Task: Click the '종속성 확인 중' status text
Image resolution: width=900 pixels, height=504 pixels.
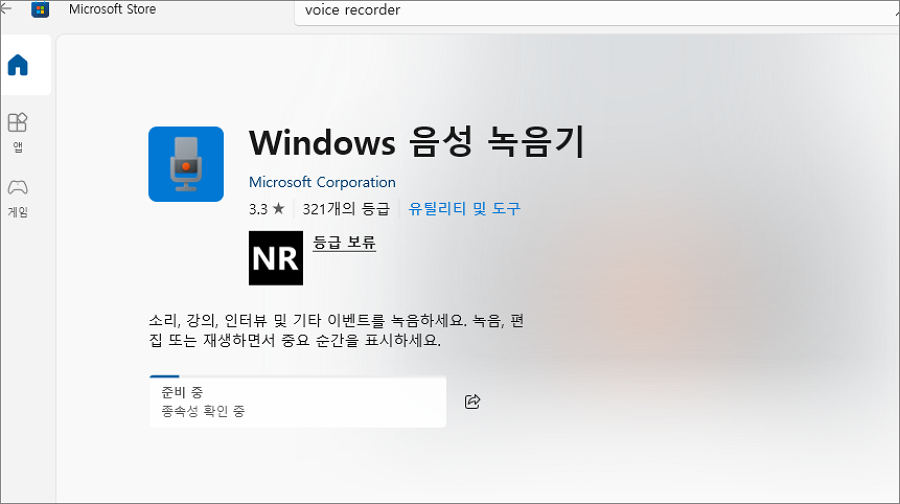Action: tap(203, 411)
